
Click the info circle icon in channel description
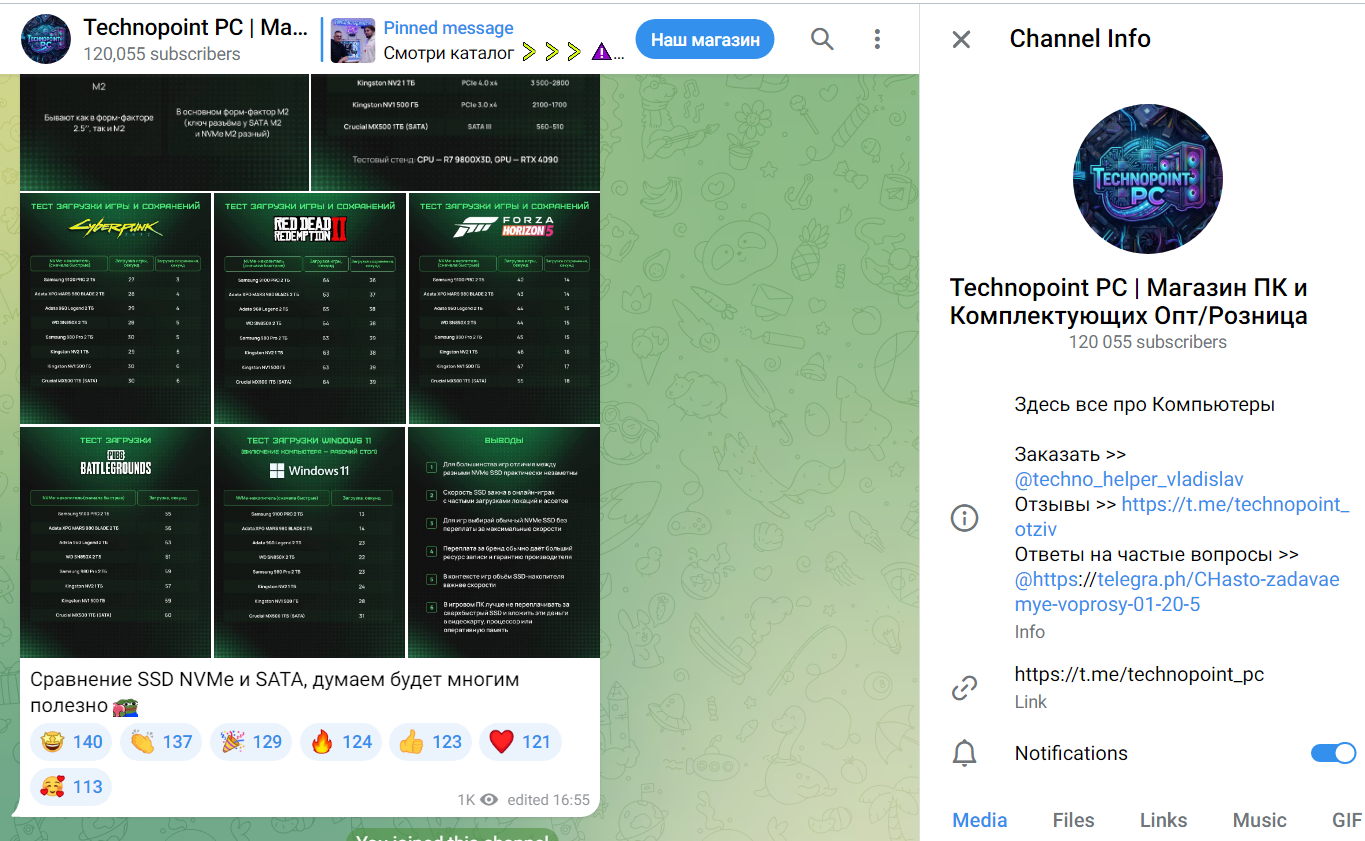click(964, 518)
